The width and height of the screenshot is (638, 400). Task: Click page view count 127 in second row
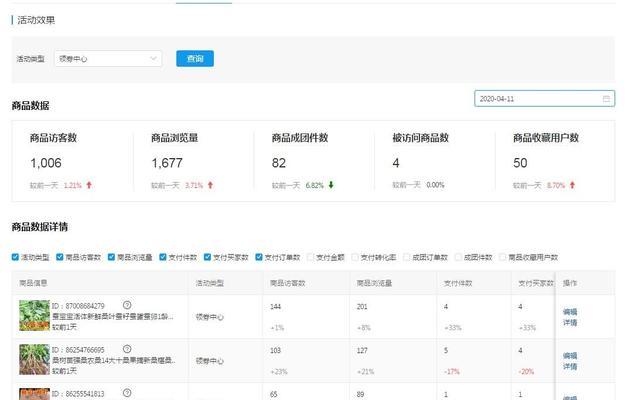pos(362,350)
